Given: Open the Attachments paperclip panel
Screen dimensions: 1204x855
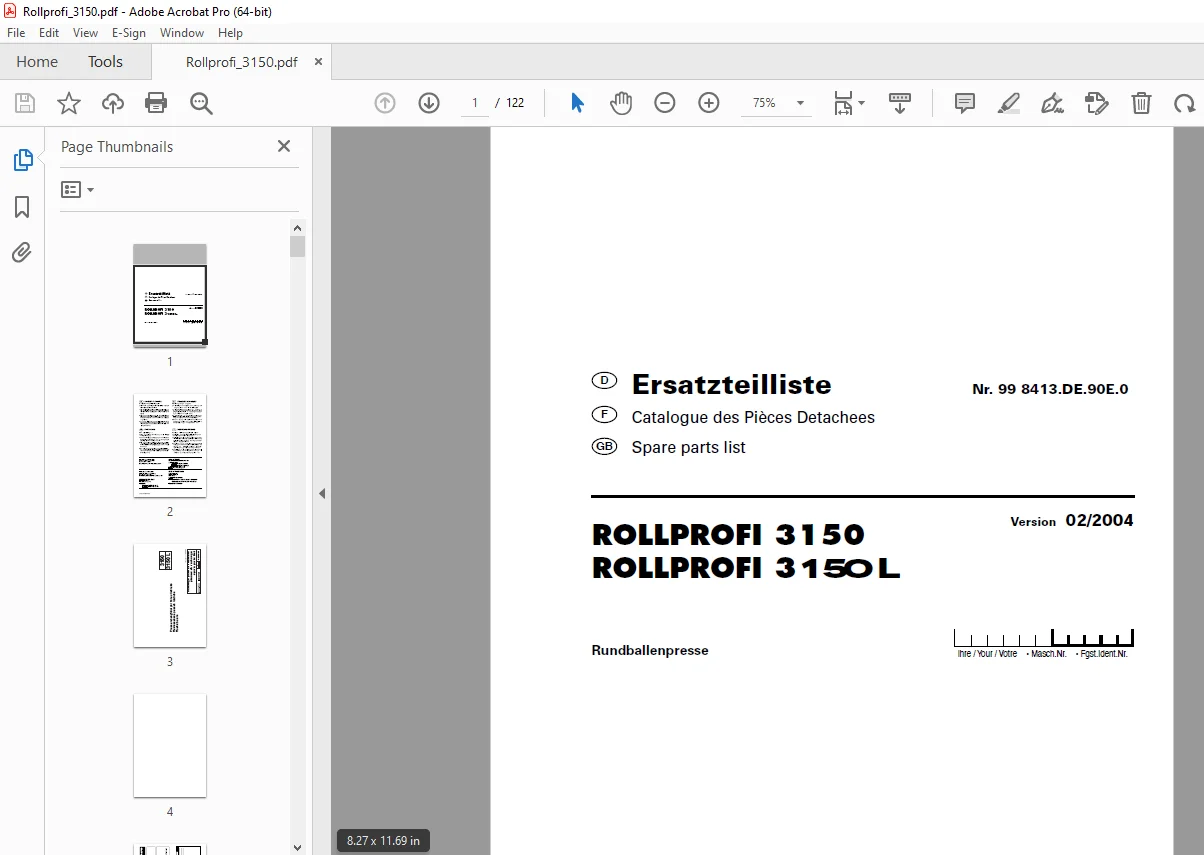Looking at the screenshot, I should point(22,252).
